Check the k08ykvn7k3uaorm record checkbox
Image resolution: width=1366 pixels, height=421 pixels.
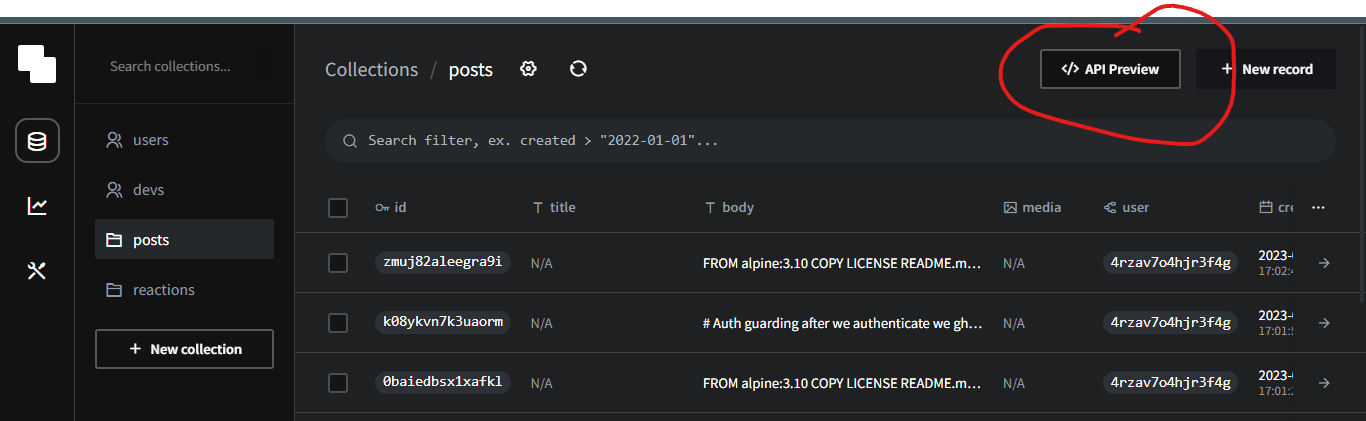(x=338, y=323)
